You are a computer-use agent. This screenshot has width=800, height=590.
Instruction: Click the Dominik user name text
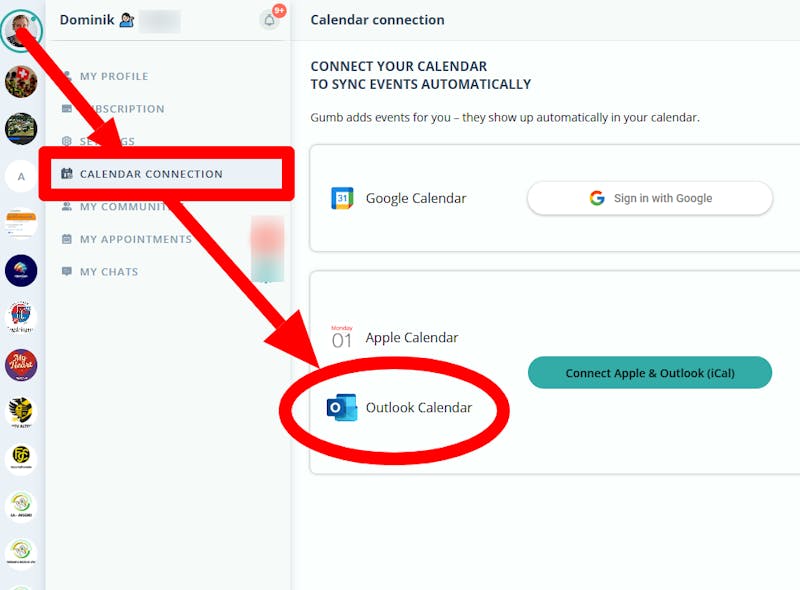(x=87, y=20)
